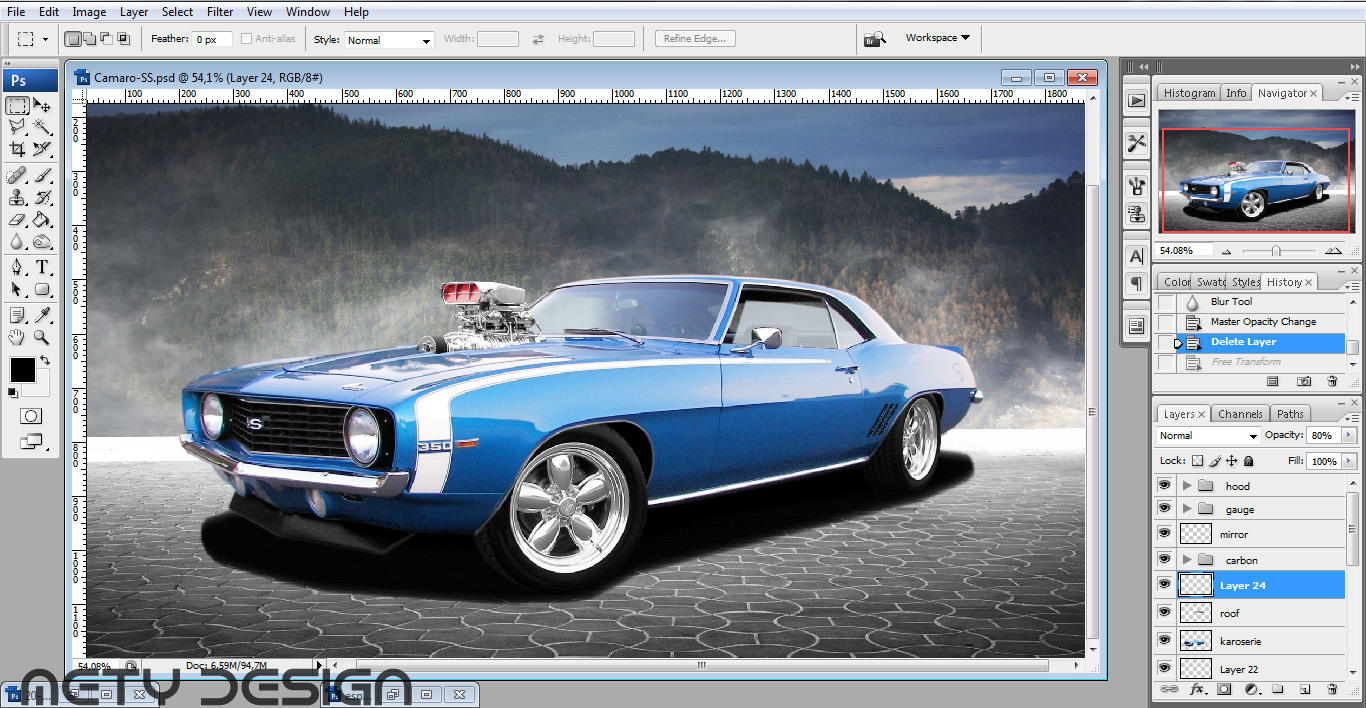Open the Workspace dropdown

937,38
